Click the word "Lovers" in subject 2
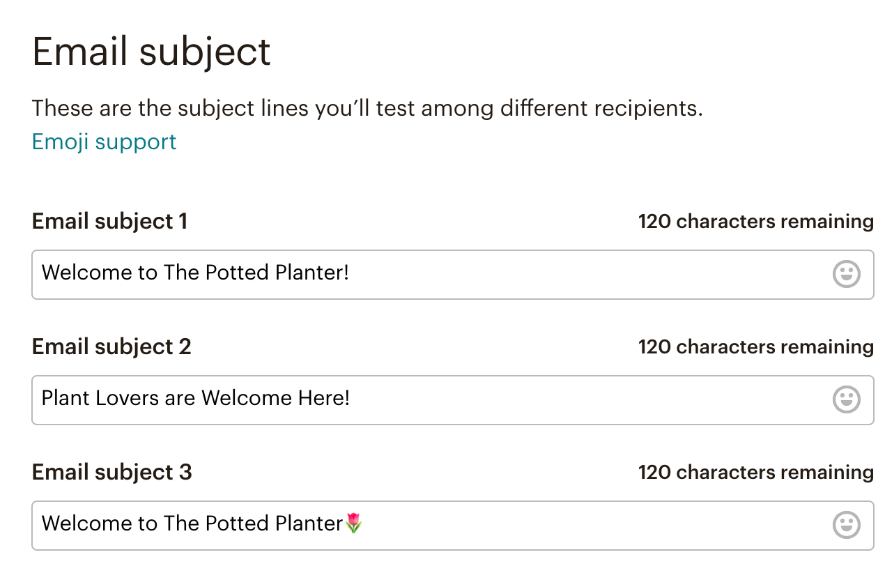The image size is (891, 588). pos(126,398)
